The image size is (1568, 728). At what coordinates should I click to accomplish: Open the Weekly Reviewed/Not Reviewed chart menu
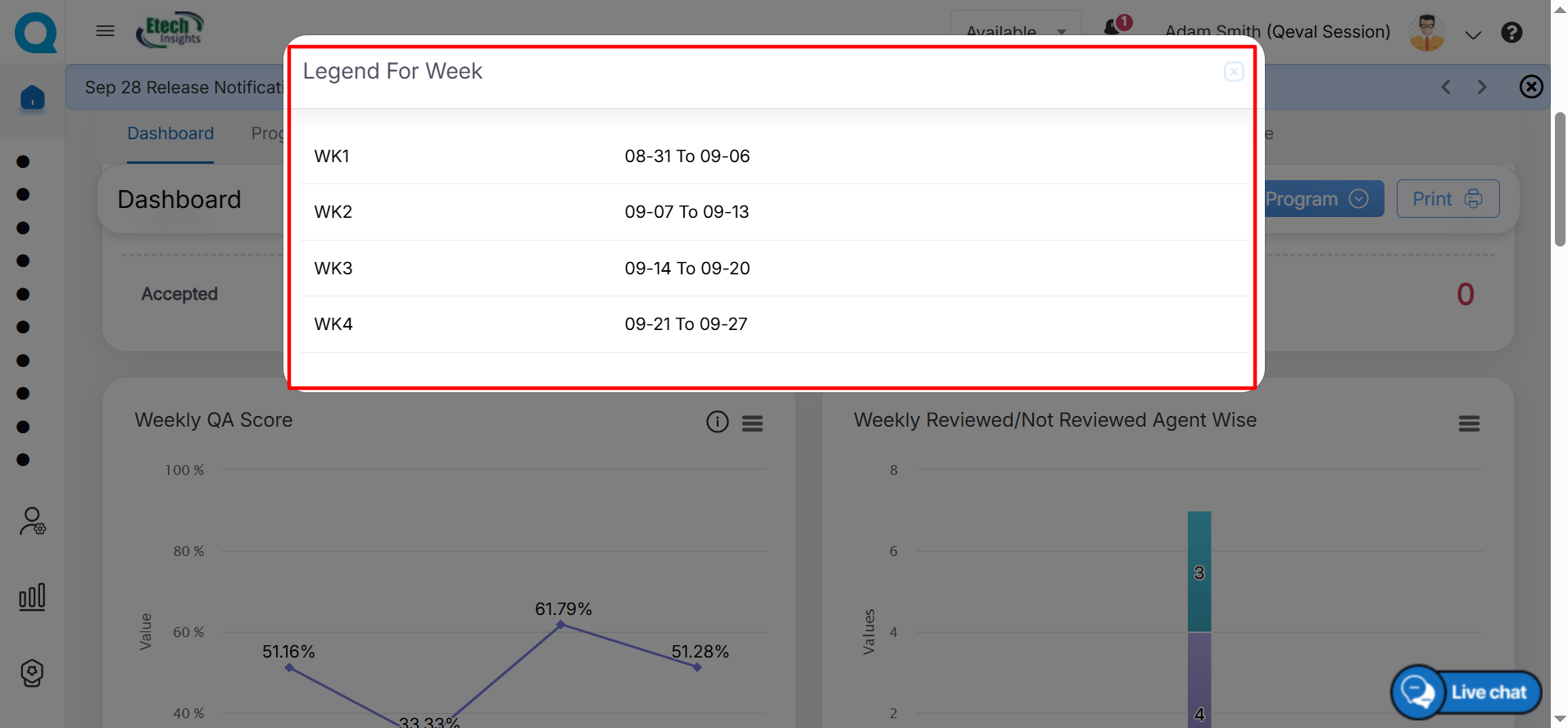point(1468,423)
